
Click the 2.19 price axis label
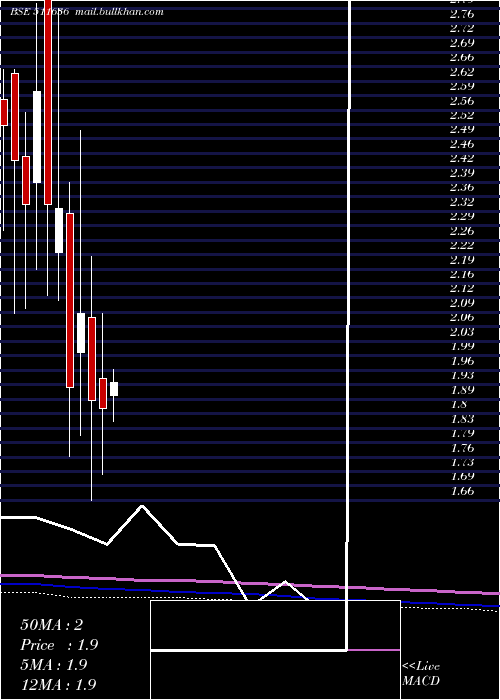[462, 260]
